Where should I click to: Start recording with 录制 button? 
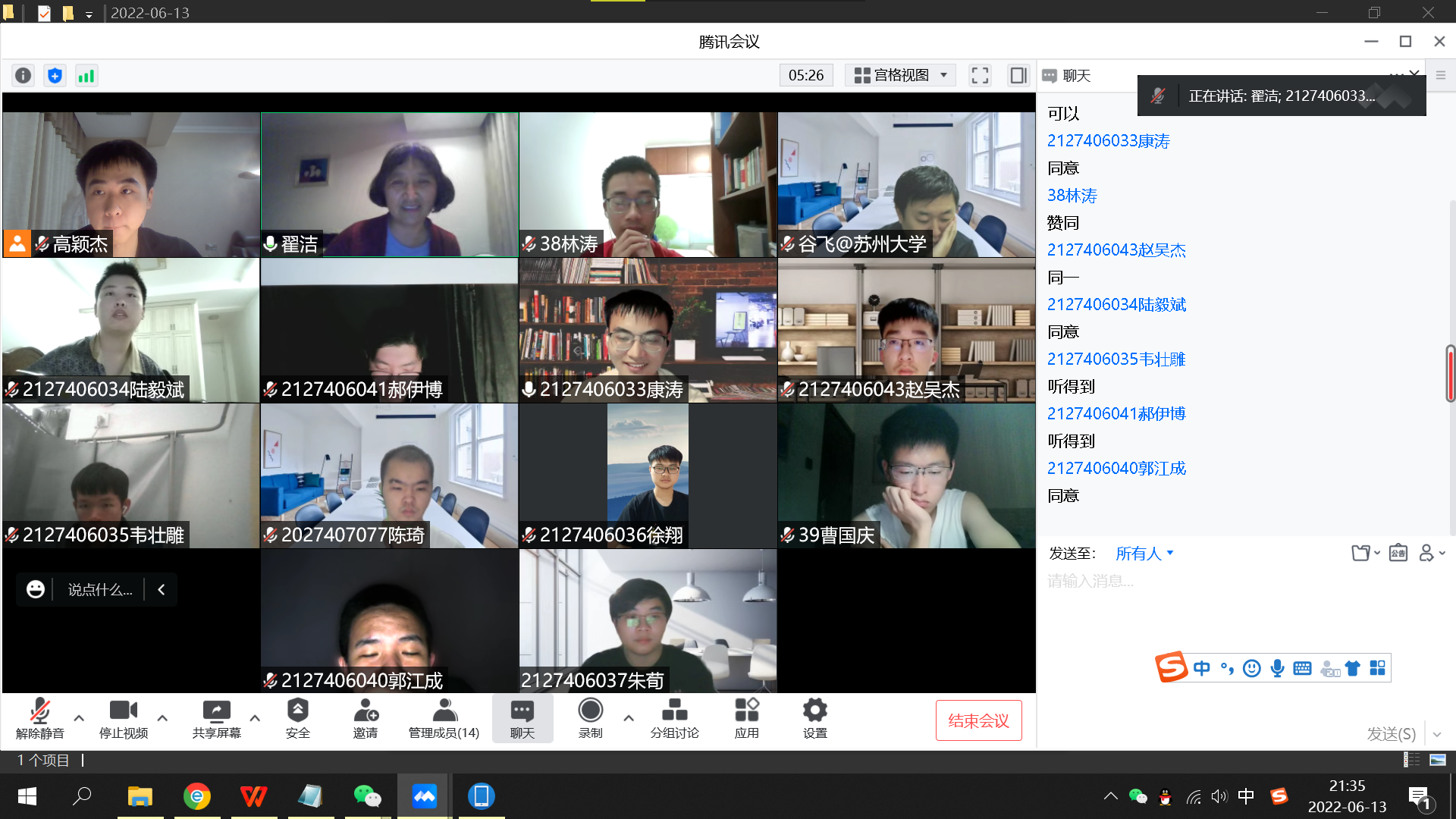[590, 717]
